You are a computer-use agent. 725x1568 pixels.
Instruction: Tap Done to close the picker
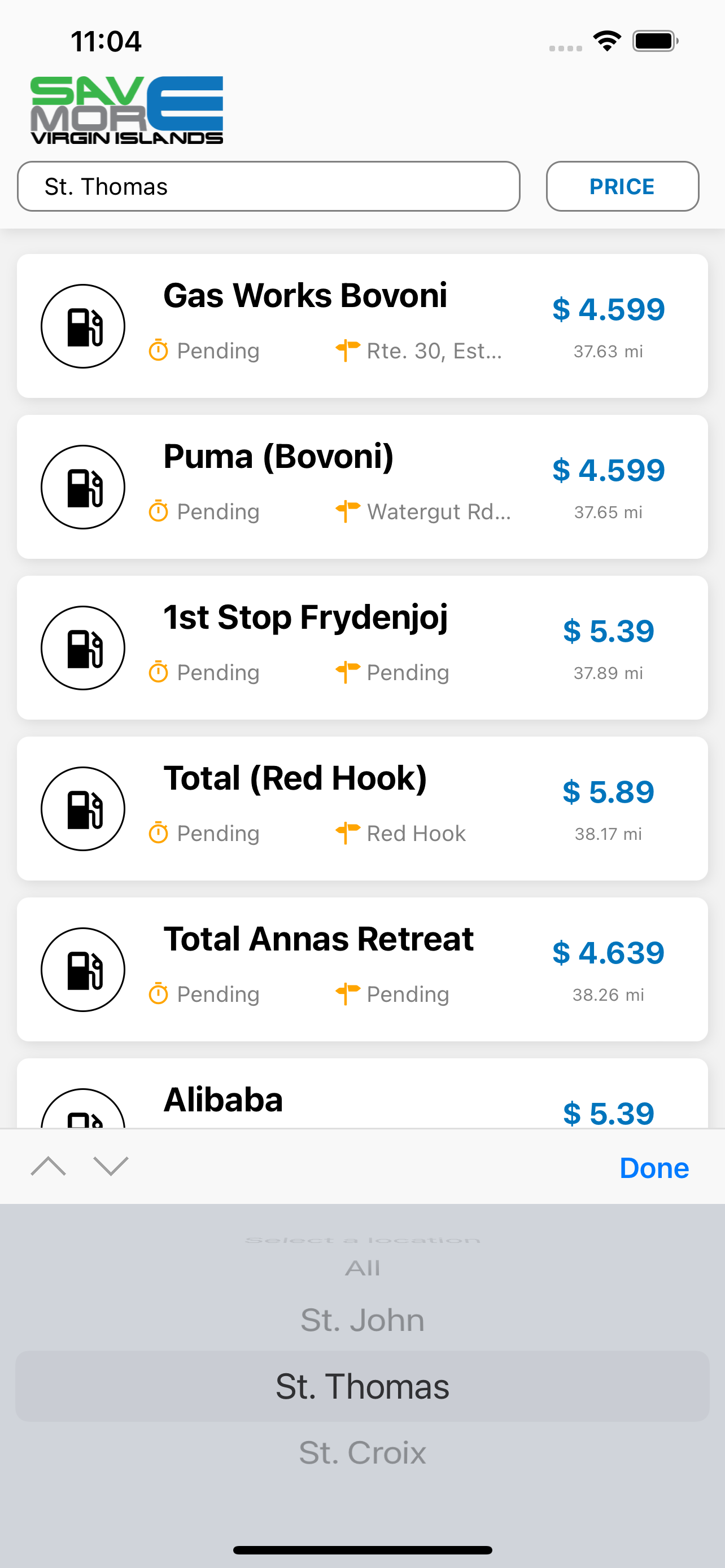click(654, 1167)
